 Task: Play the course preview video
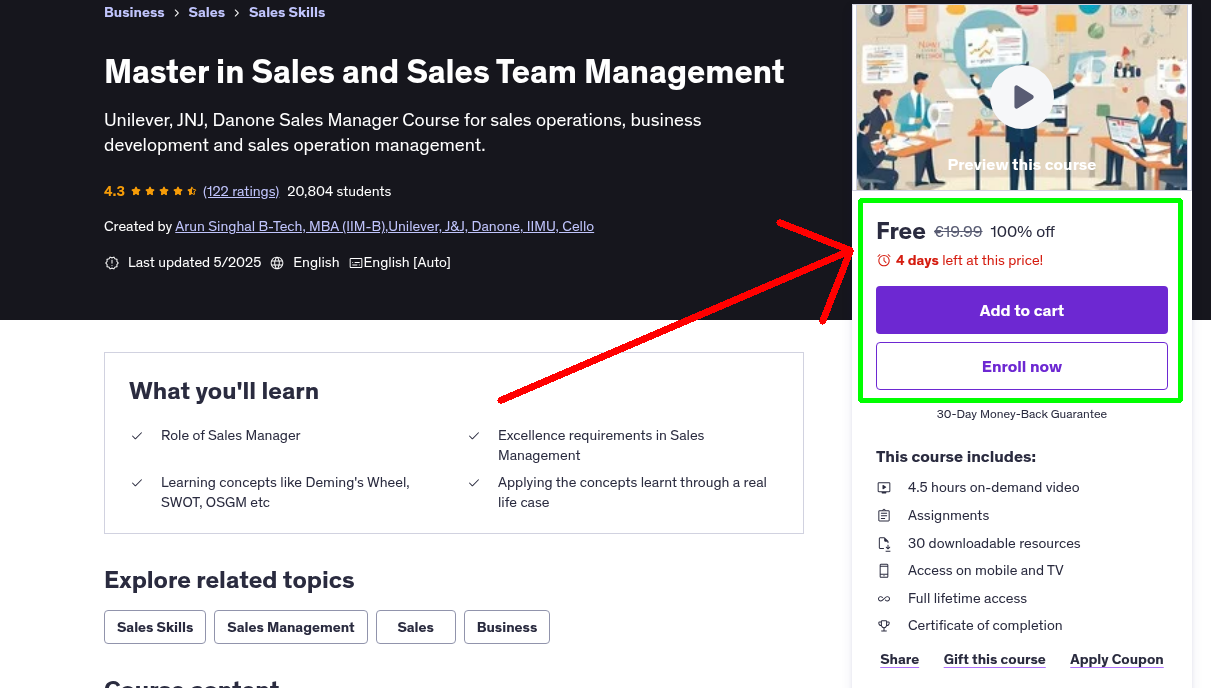pos(1021,97)
